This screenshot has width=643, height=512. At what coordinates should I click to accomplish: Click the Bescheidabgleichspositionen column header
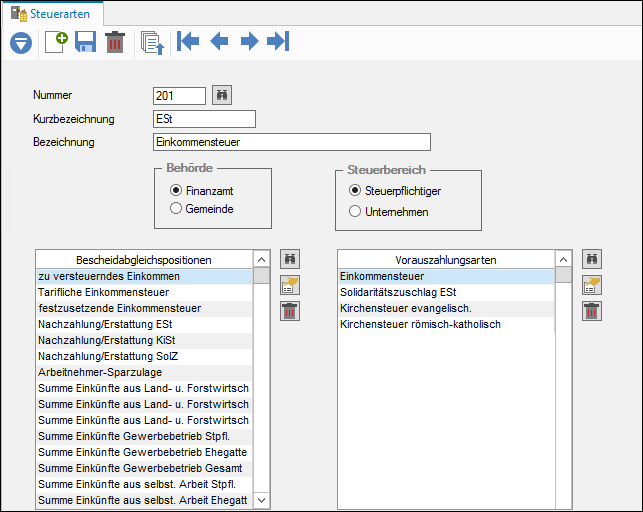(144, 260)
